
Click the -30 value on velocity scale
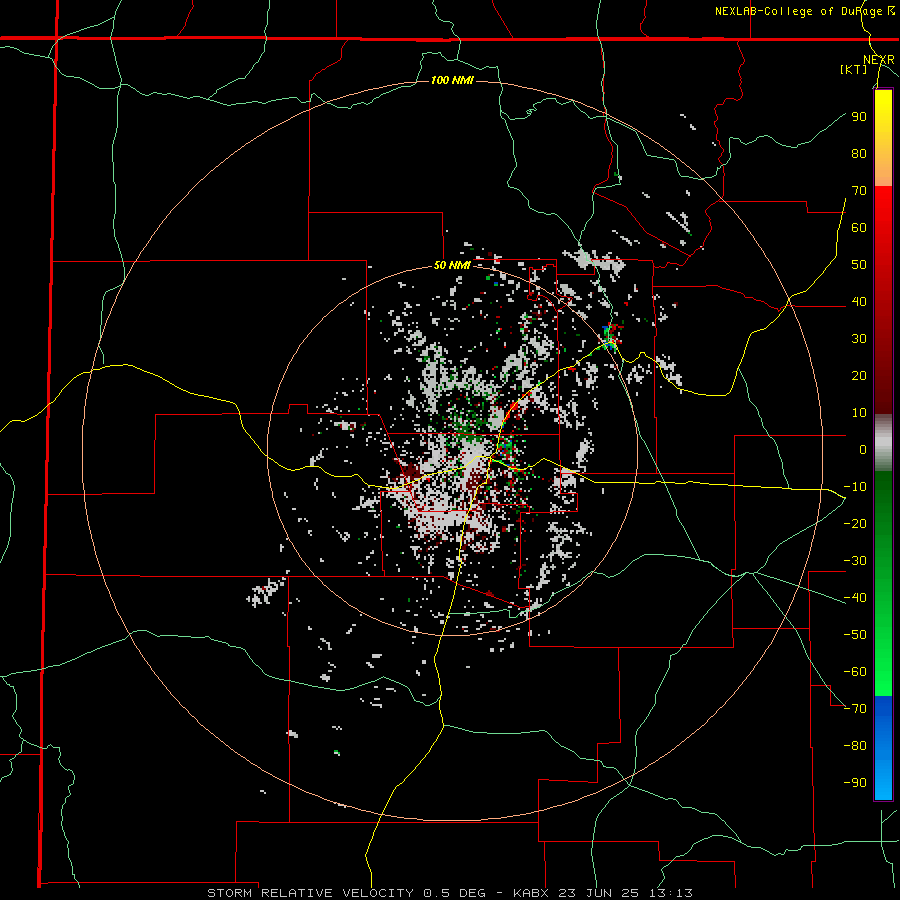855,560
